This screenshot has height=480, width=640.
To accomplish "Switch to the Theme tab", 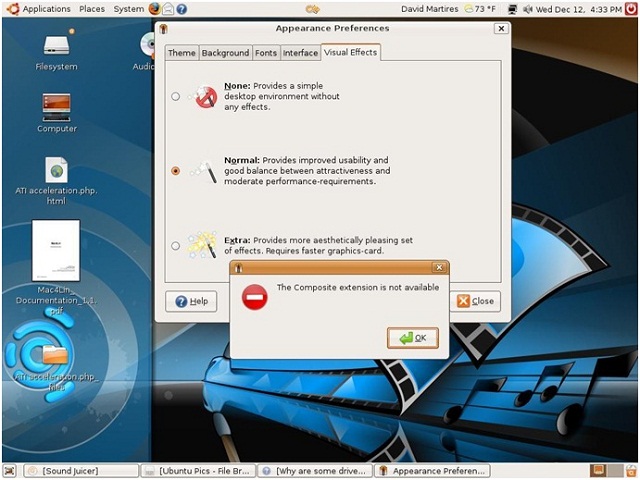I will 181,53.
